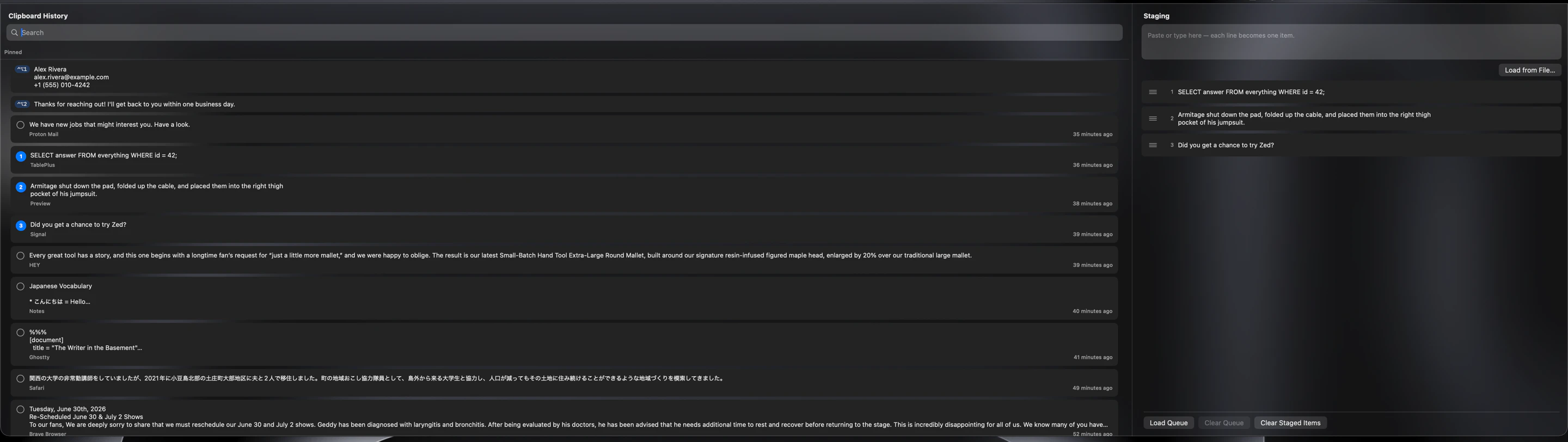Click the search magnifier icon
Viewport: 1568px width, 442px height.
[14, 33]
